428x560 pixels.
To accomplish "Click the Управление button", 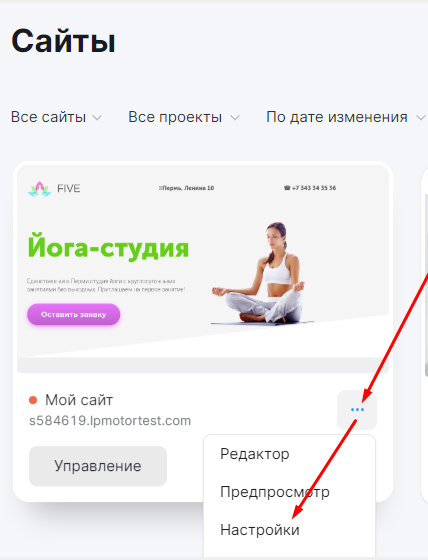I will tap(98, 466).
